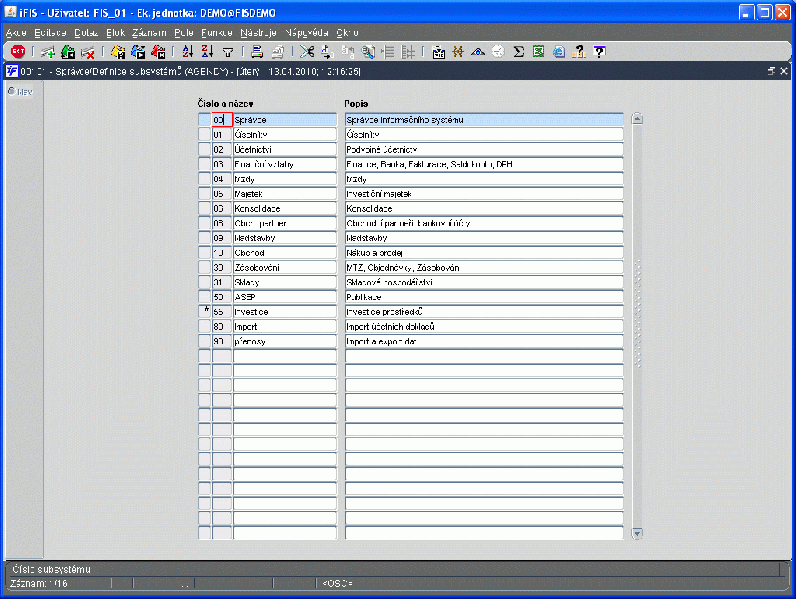Open the magnifier search icon

click(x=368, y=51)
